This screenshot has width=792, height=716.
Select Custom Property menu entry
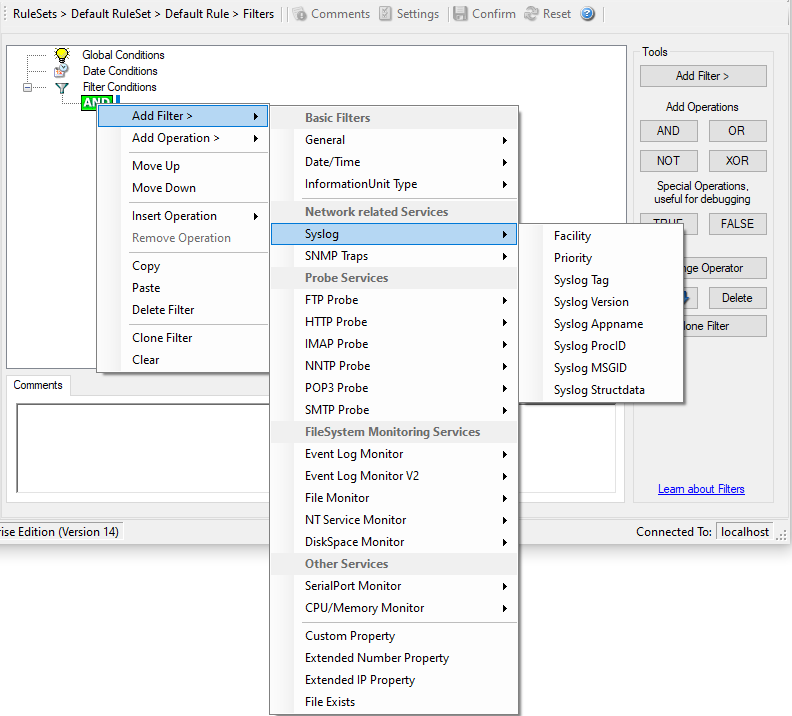click(x=350, y=636)
